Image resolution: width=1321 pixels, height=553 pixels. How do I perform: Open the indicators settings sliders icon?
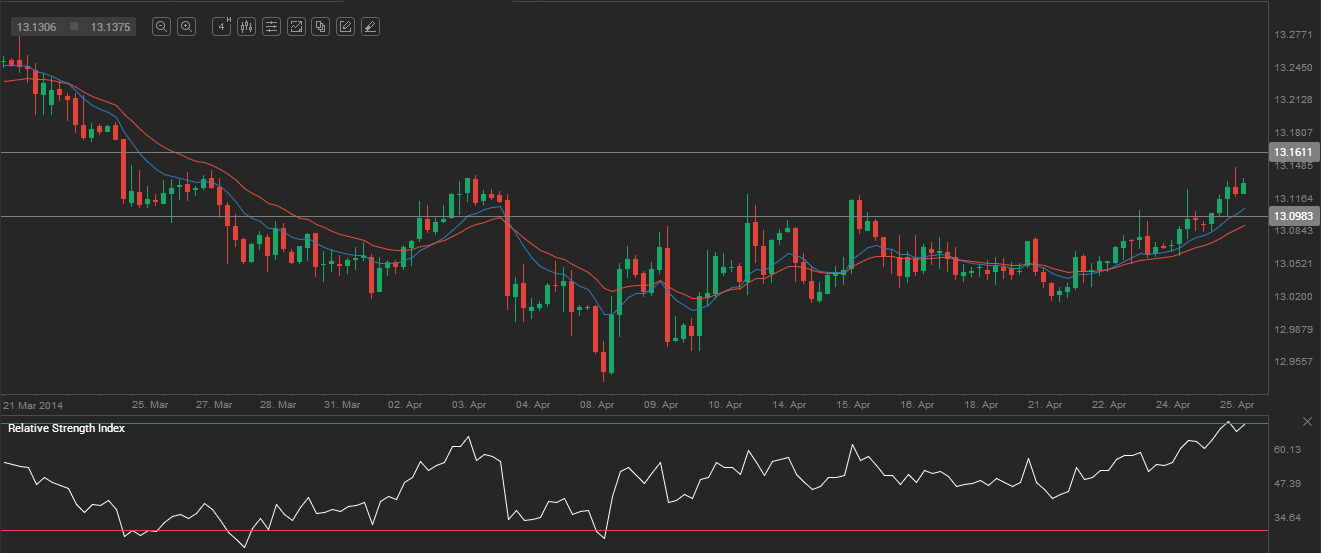(271, 27)
